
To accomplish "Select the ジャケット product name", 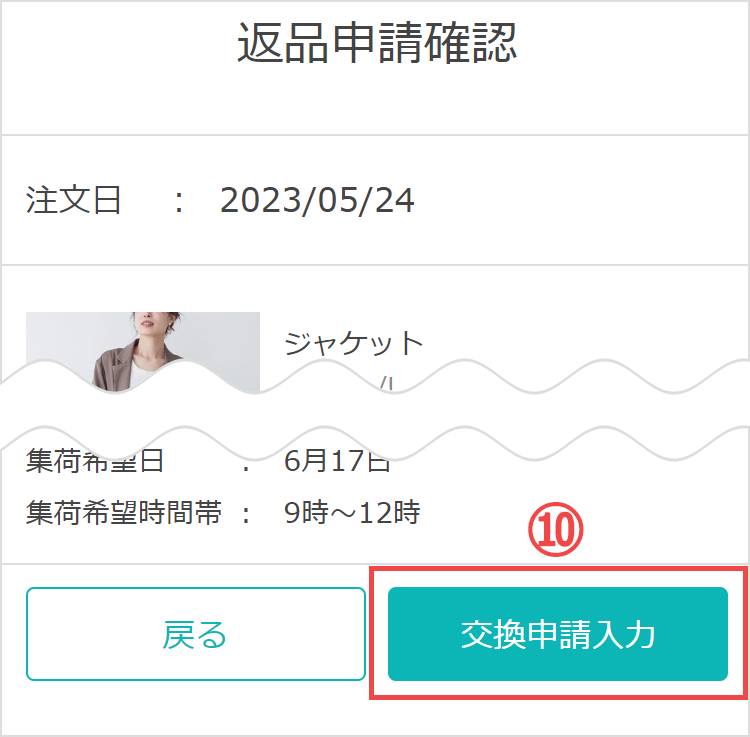I will click(x=353, y=343).
